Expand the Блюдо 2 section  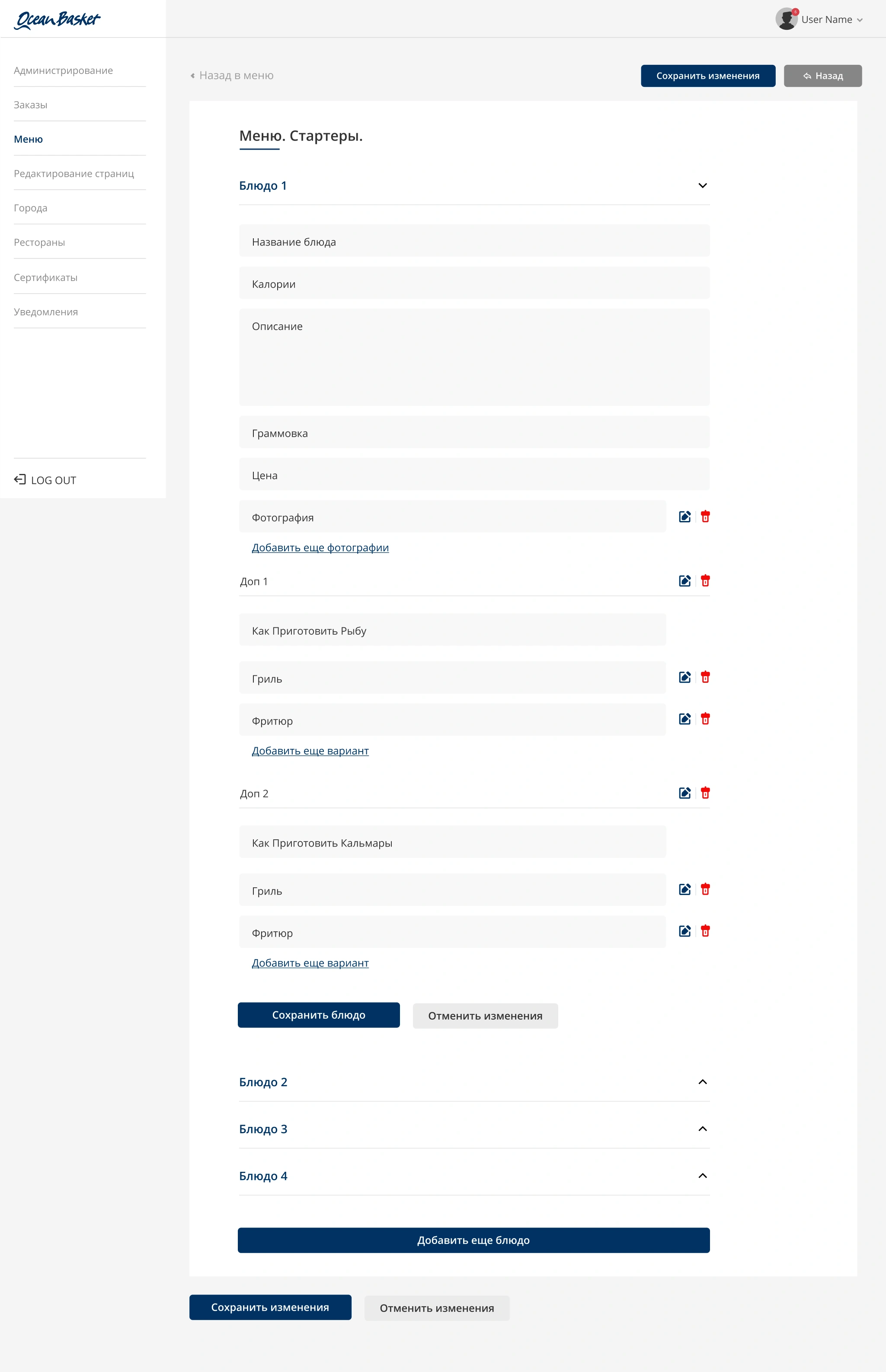(703, 1082)
